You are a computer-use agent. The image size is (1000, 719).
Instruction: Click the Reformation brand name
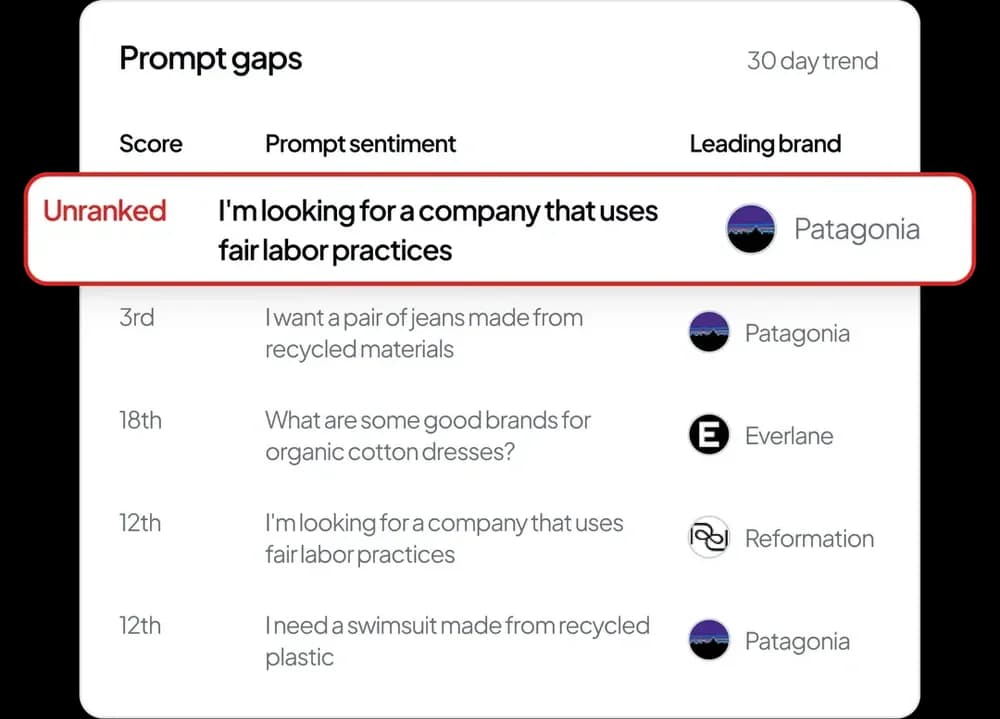coord(809,538)
